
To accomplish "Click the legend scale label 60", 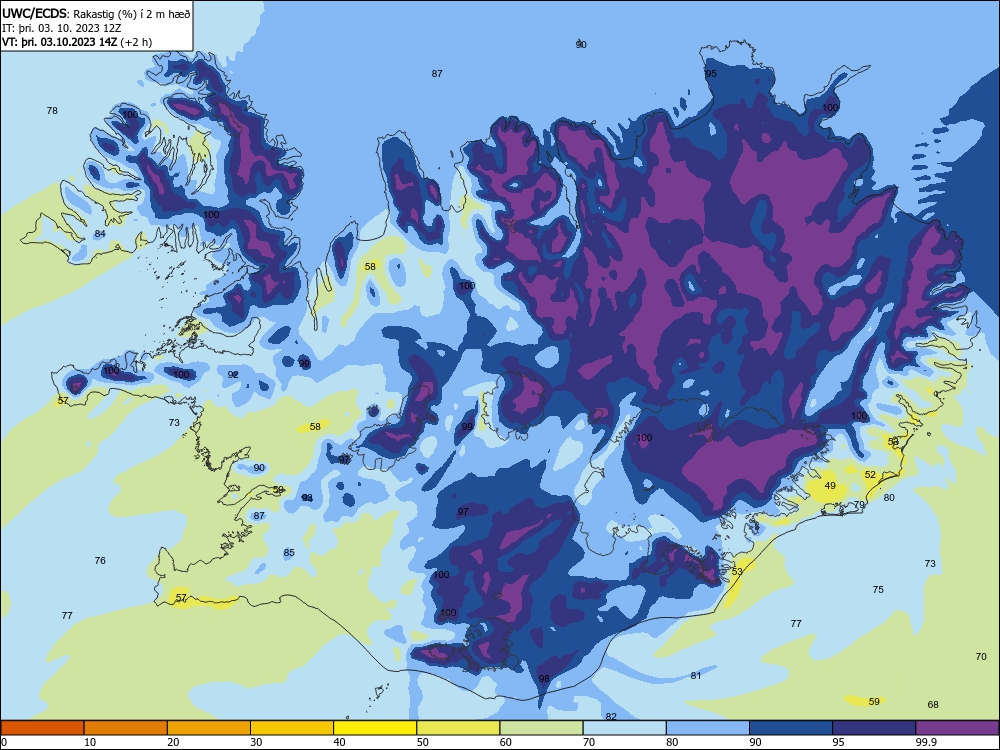I will point(506,742).
